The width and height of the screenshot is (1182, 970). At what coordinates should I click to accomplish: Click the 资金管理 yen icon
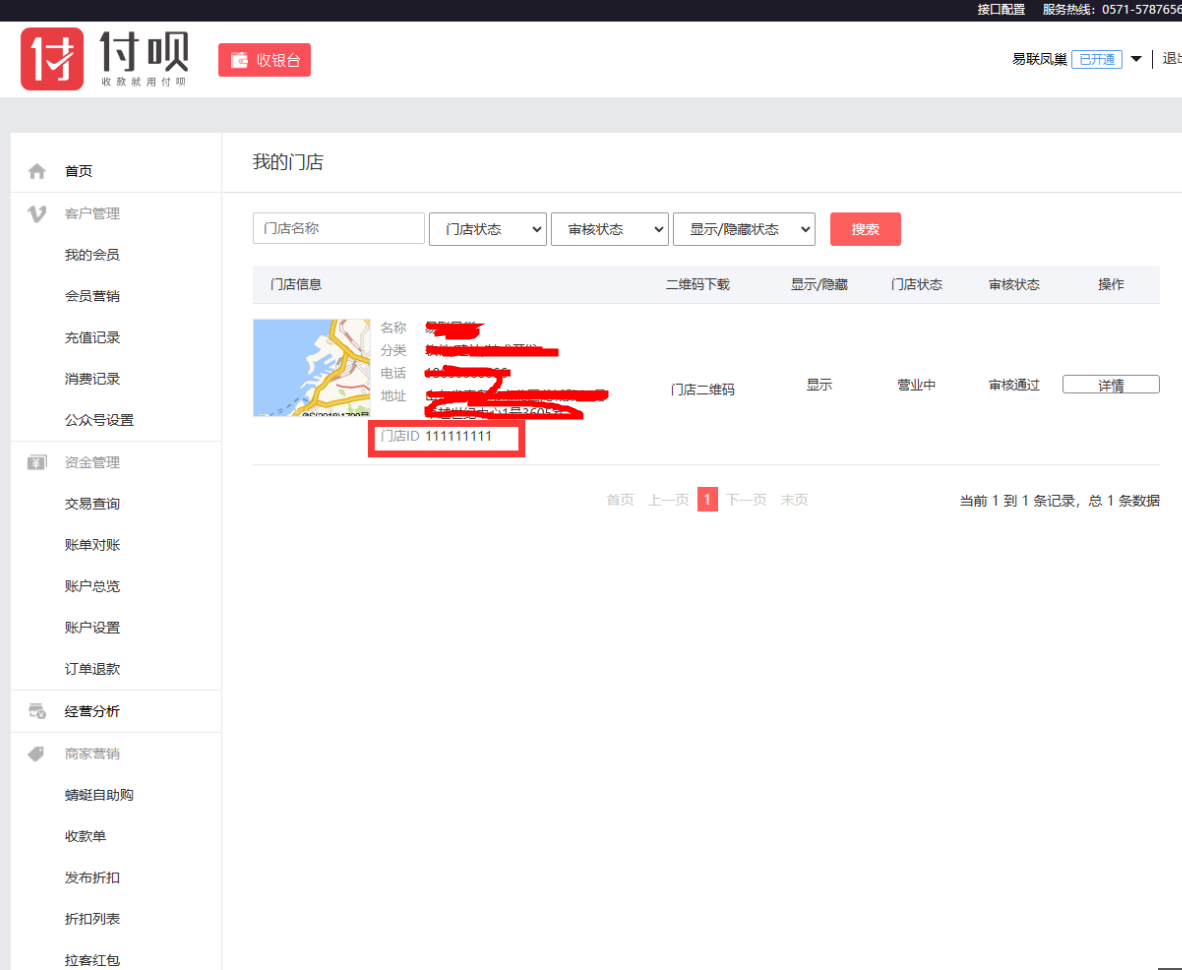37,462
